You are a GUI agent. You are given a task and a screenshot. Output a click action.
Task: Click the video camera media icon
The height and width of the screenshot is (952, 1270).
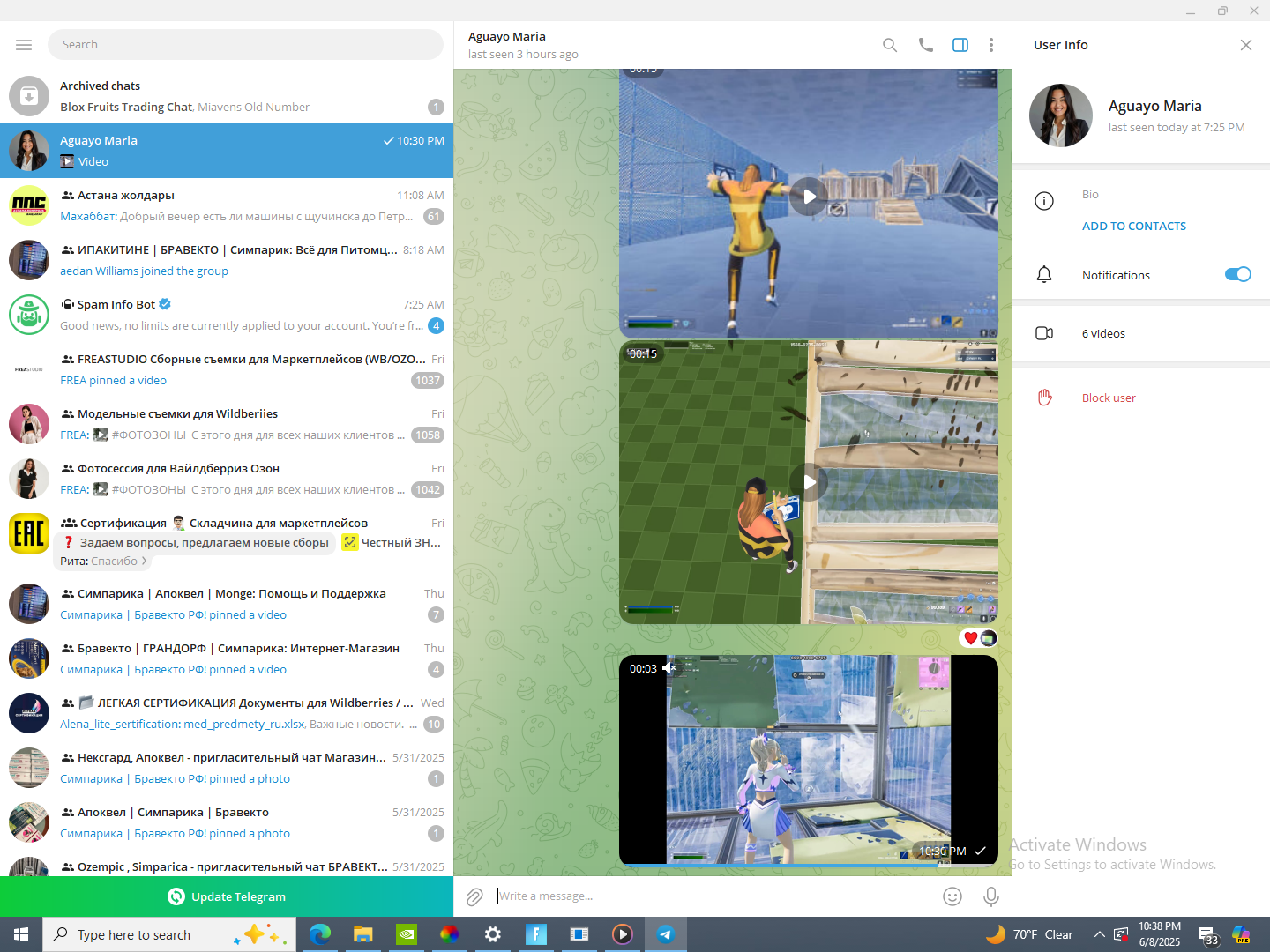tap(1044, 333)
